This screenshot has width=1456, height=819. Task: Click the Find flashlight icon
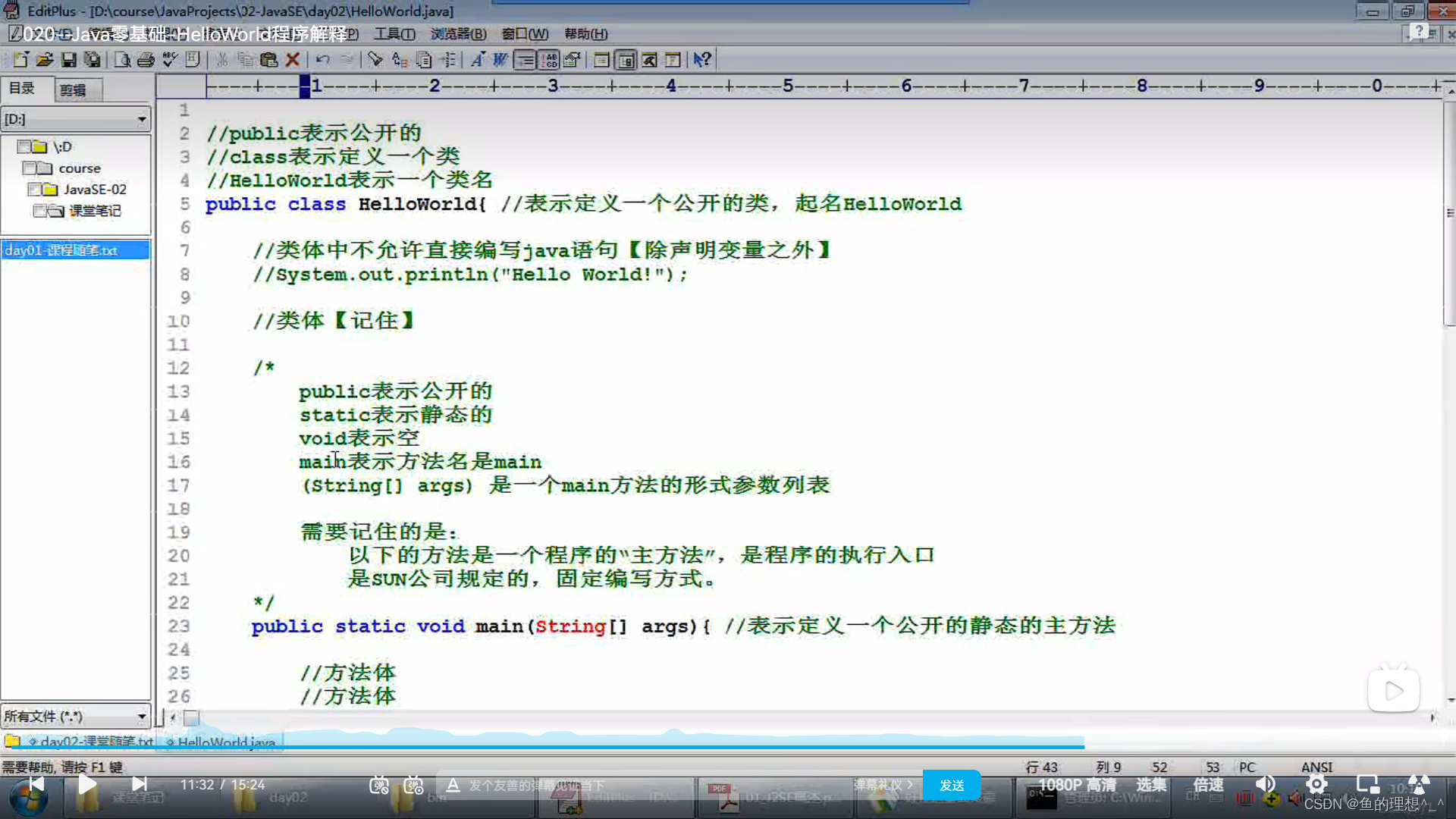[x=375, y=60]
